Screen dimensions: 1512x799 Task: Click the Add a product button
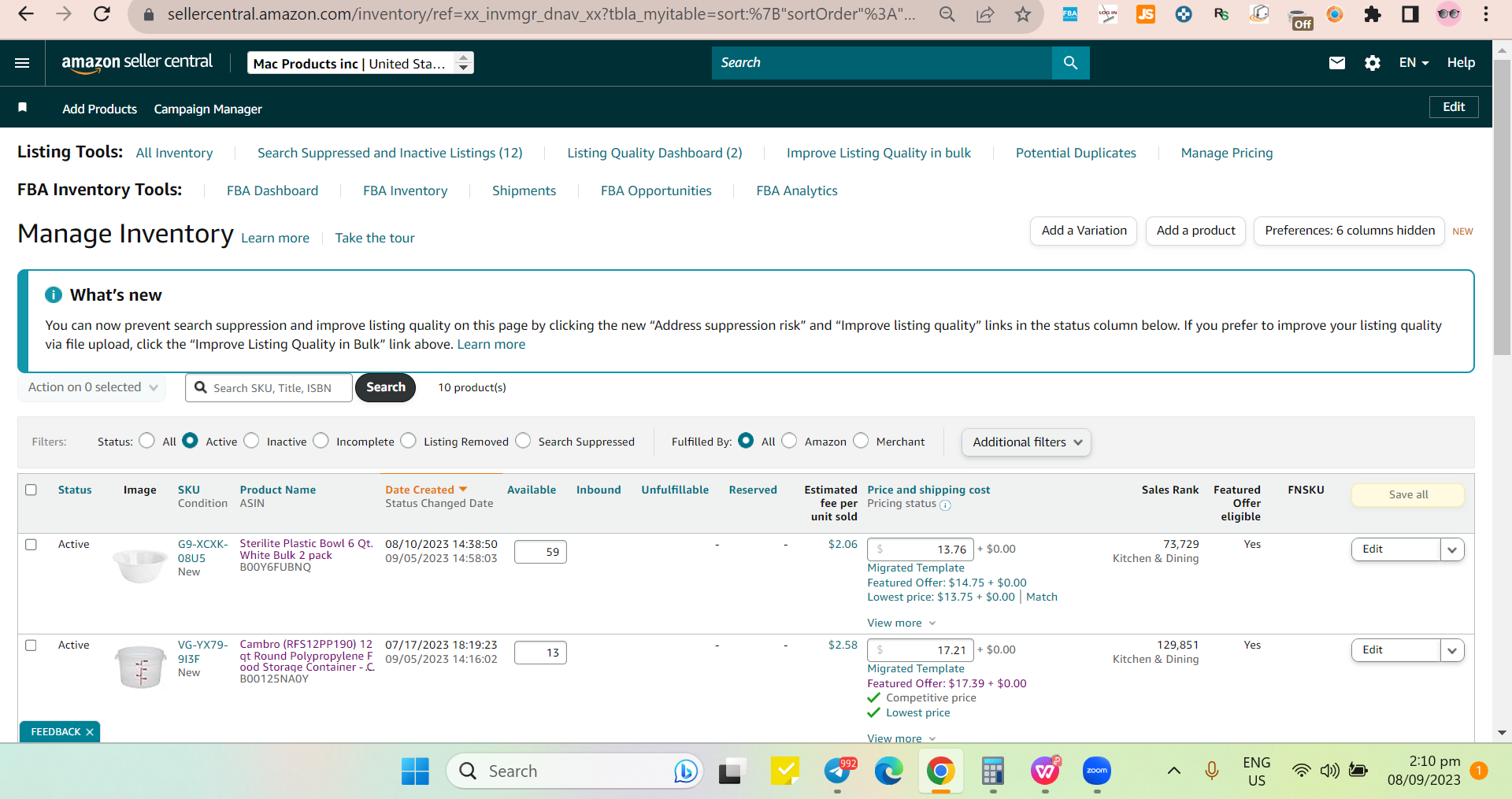(1195, 231)
